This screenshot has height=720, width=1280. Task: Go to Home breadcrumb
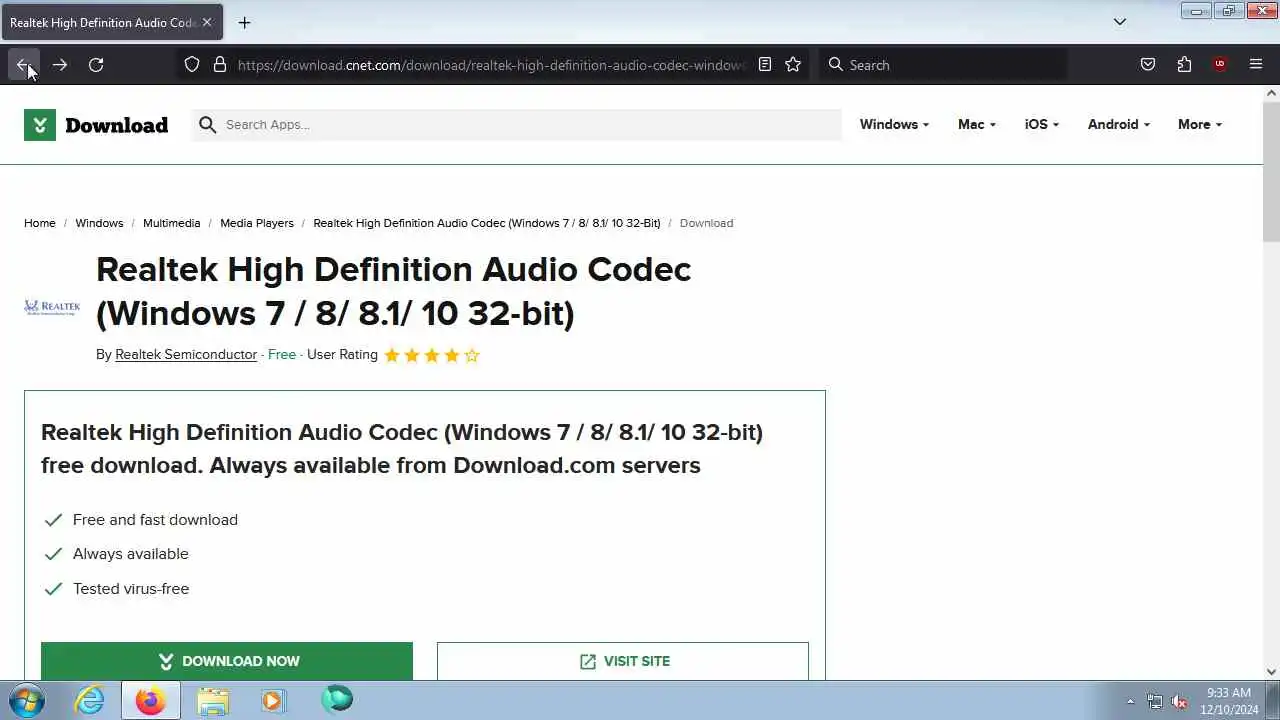coord(40,223)
